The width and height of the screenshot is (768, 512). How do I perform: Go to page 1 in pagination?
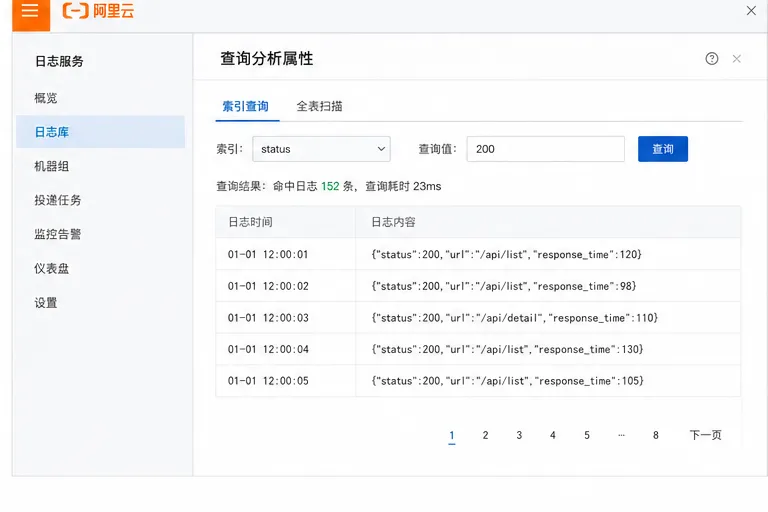click(x=452, y=435)
